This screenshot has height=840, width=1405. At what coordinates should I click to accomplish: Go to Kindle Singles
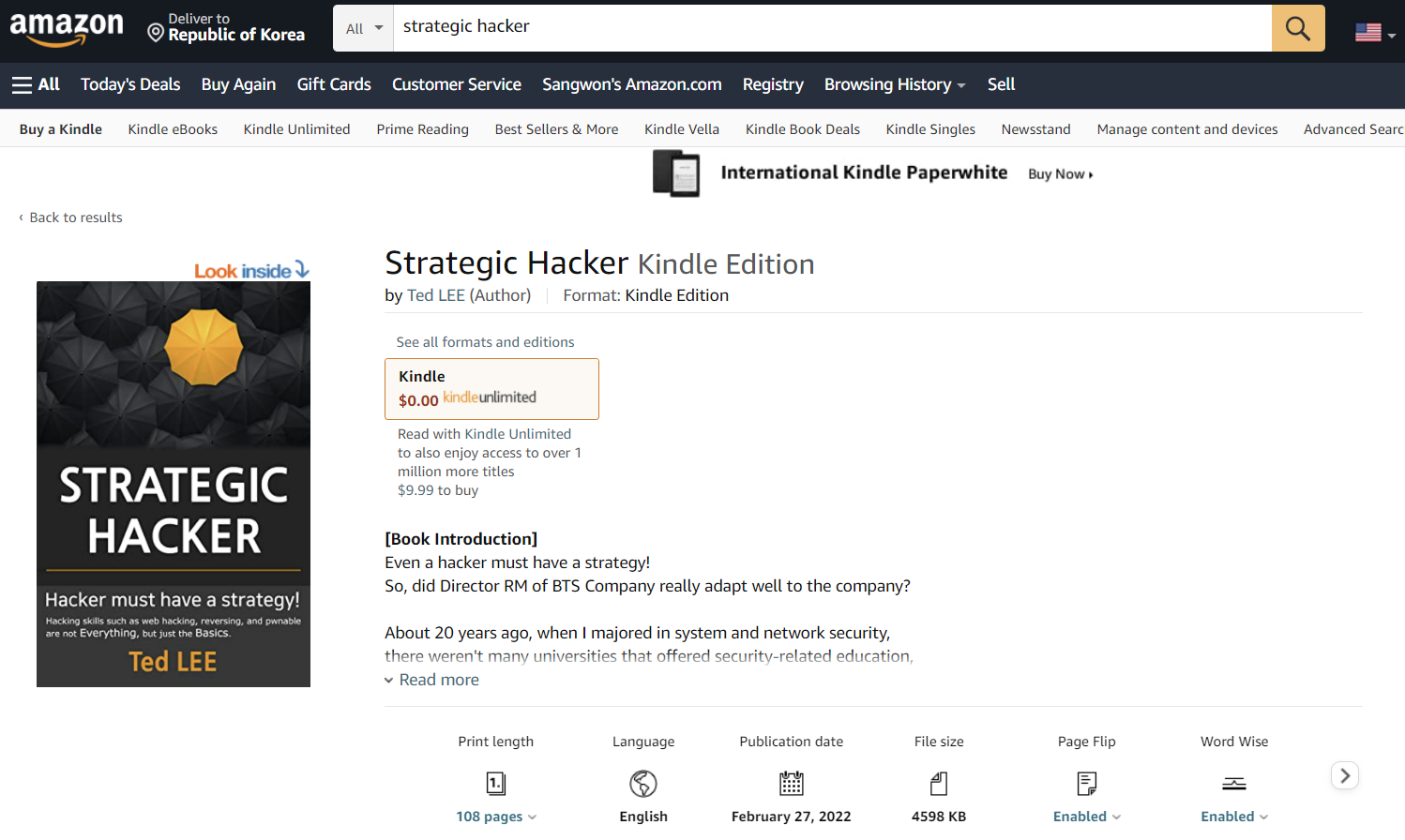click(x=930, y=129)
